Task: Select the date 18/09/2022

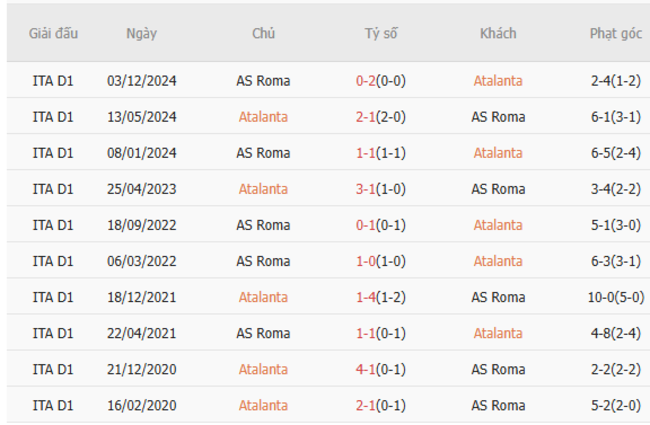Action: tap(141, 225)
